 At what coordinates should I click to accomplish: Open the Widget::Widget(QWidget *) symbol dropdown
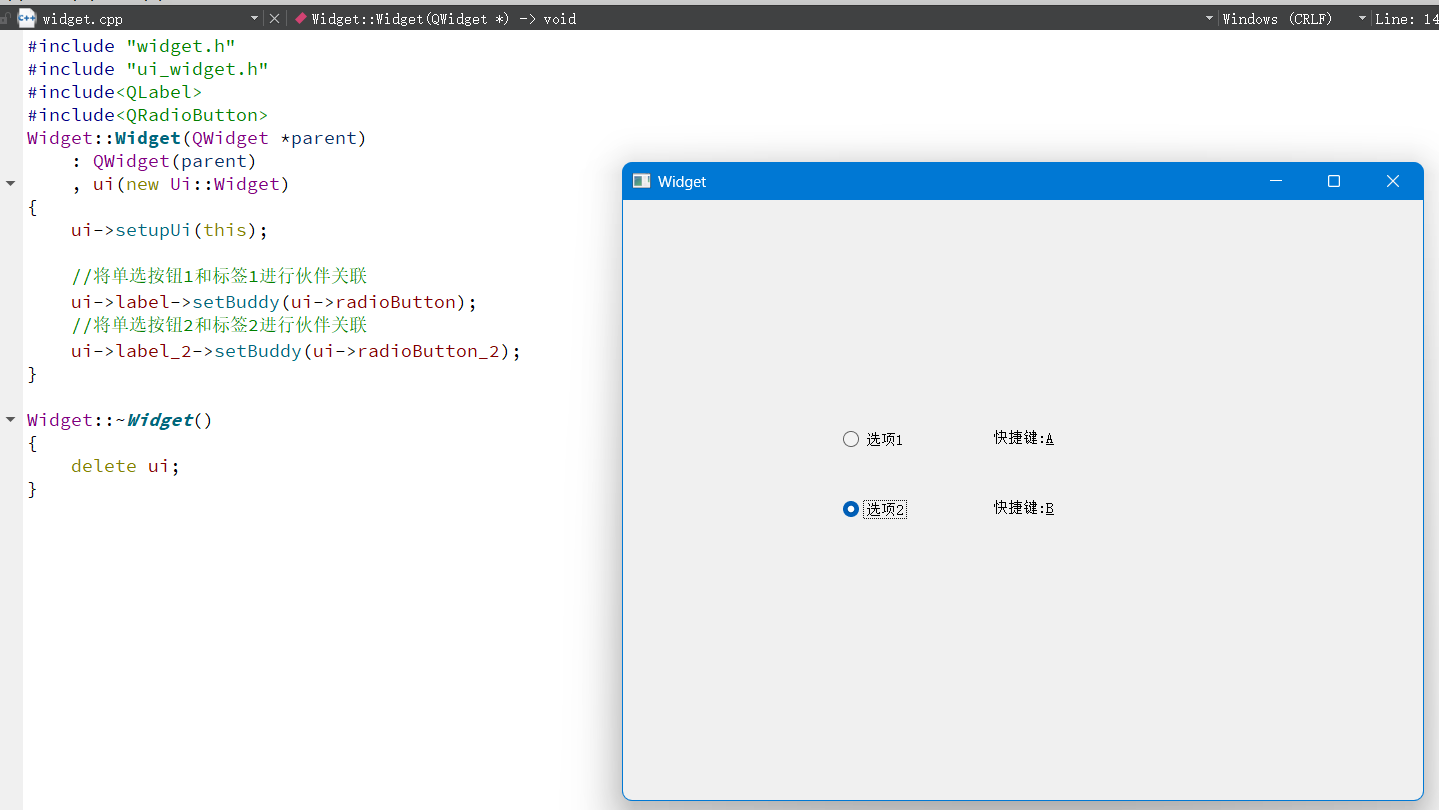pos(1209,18)
